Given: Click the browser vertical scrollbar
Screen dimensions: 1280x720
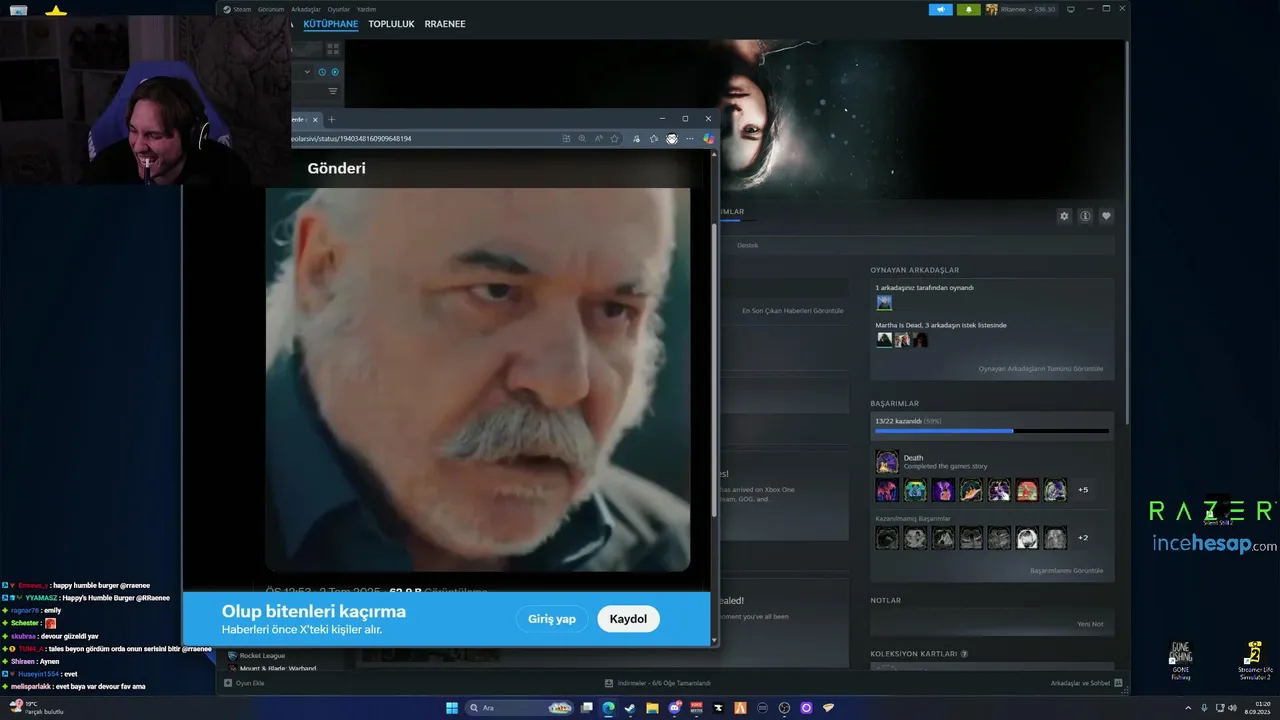Looking at the screenshot, I should pyautogui.click(x=714, y=370).
